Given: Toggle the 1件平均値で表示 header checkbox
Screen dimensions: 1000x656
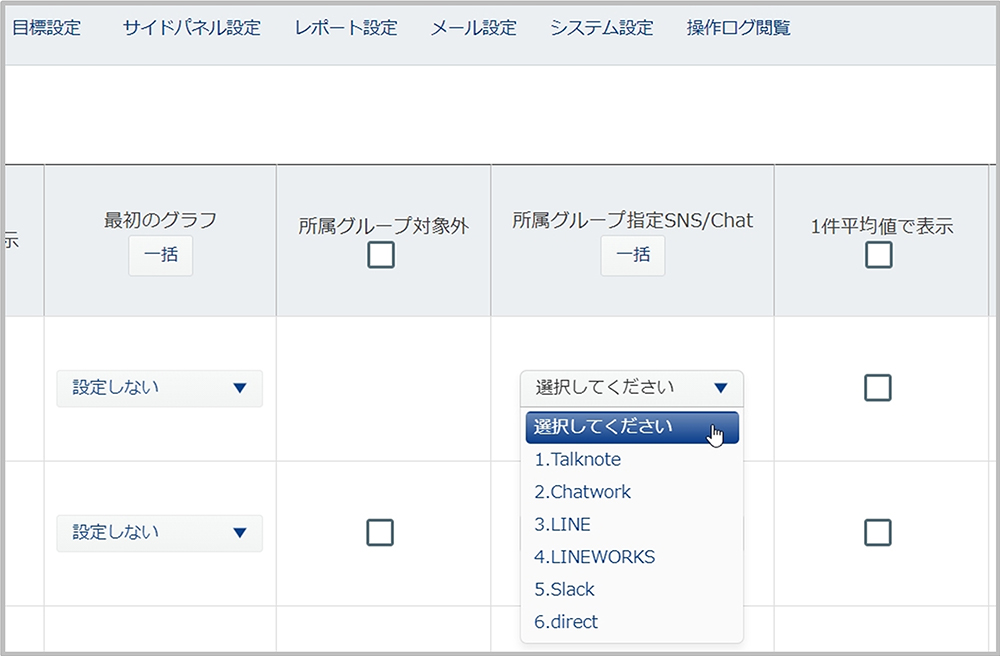Looking at the screenshot, I should click(x=878, y=255).
